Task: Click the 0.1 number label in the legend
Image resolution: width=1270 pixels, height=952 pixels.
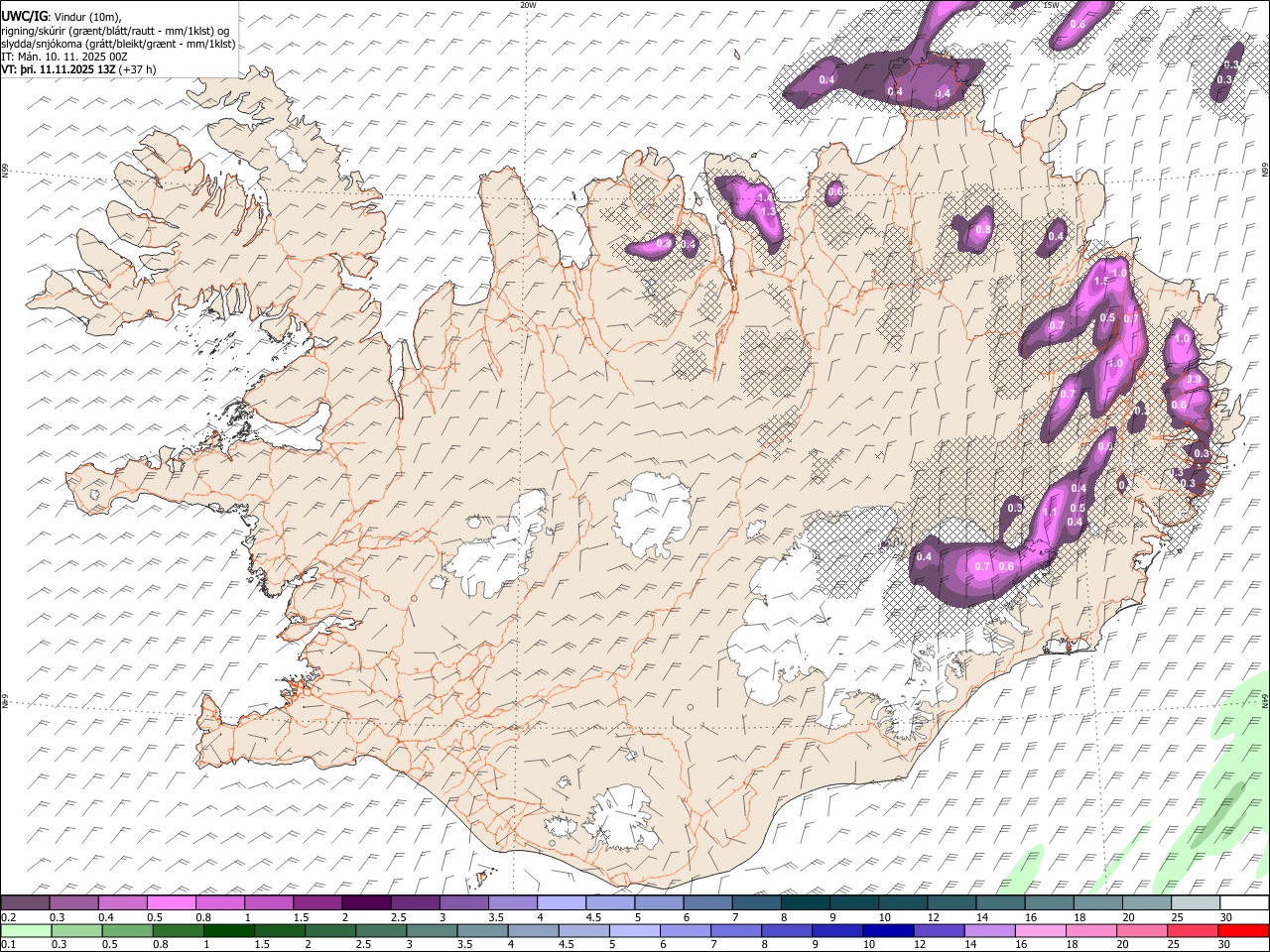Action: click(8, 944)
